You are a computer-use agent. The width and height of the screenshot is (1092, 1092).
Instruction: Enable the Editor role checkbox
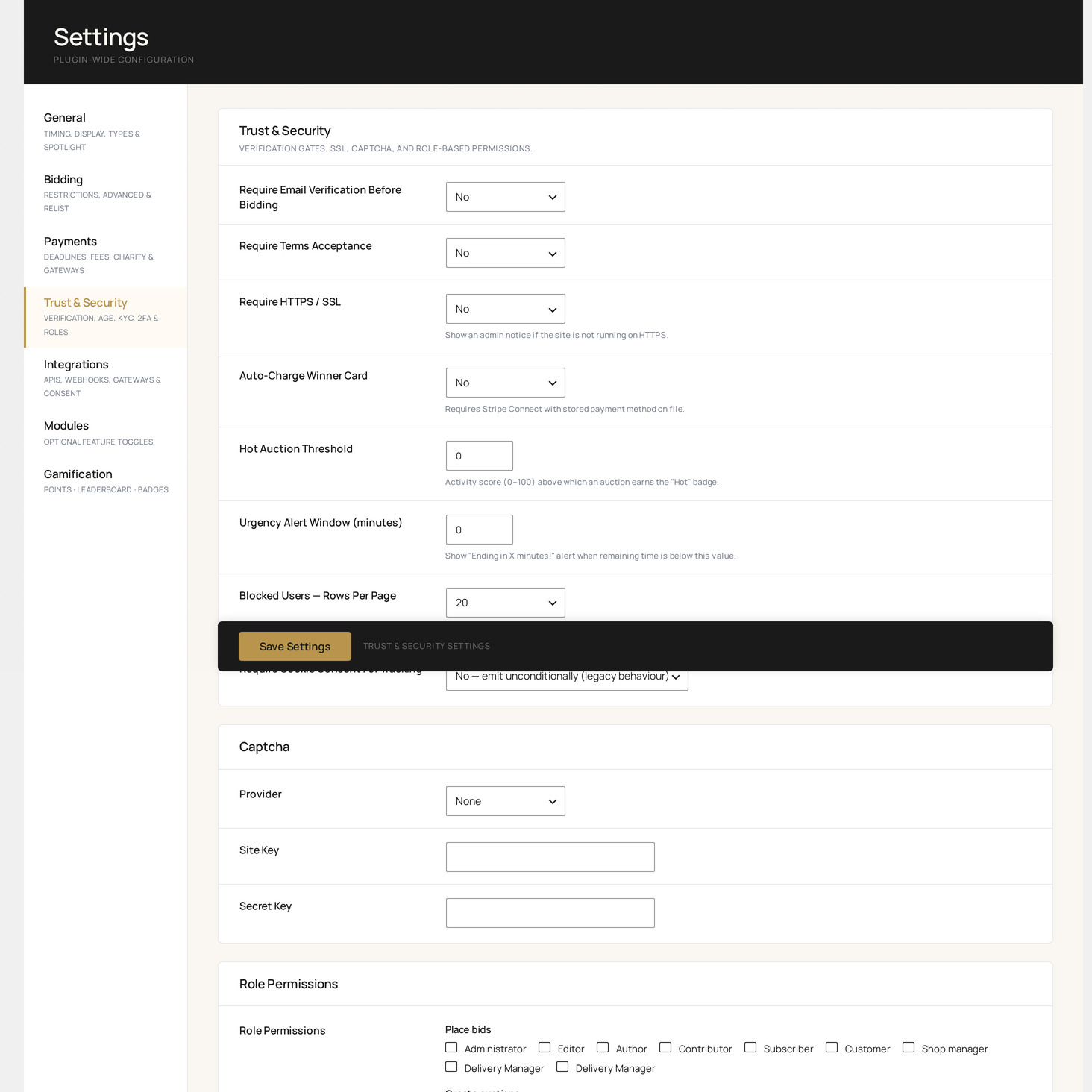(x=545, y=1047)
